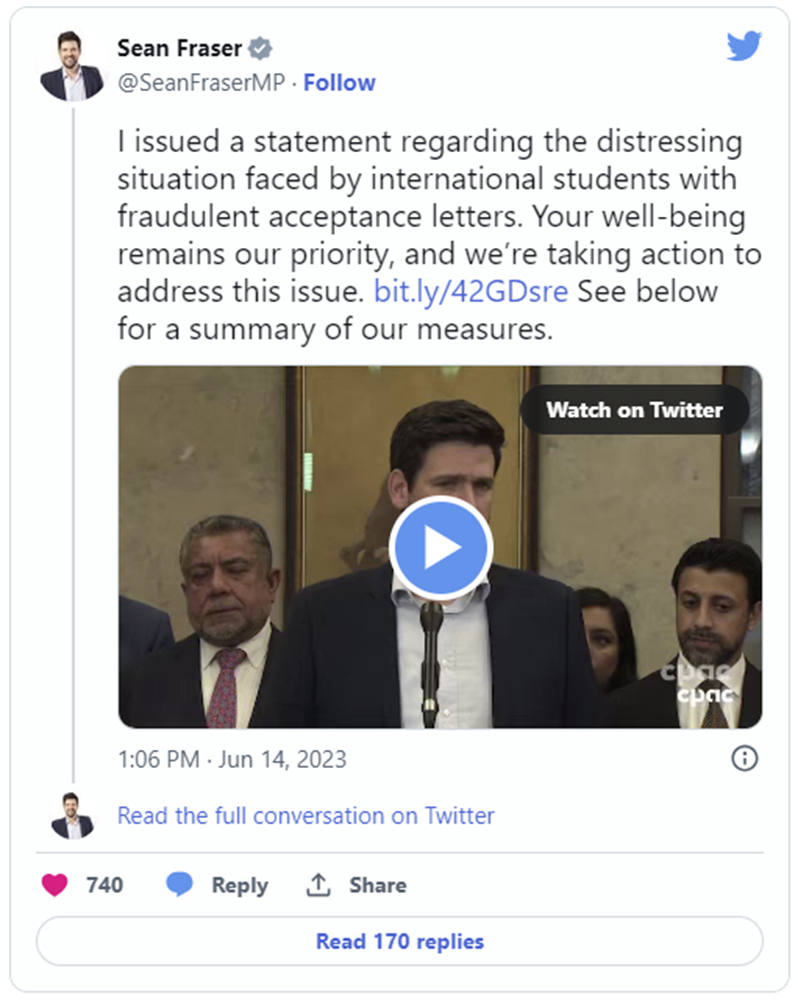Screen dimensions: 798x1002
Task: Click the small avatar beside full conversation link
Action: pyautogui.click(x=71, y=816)
